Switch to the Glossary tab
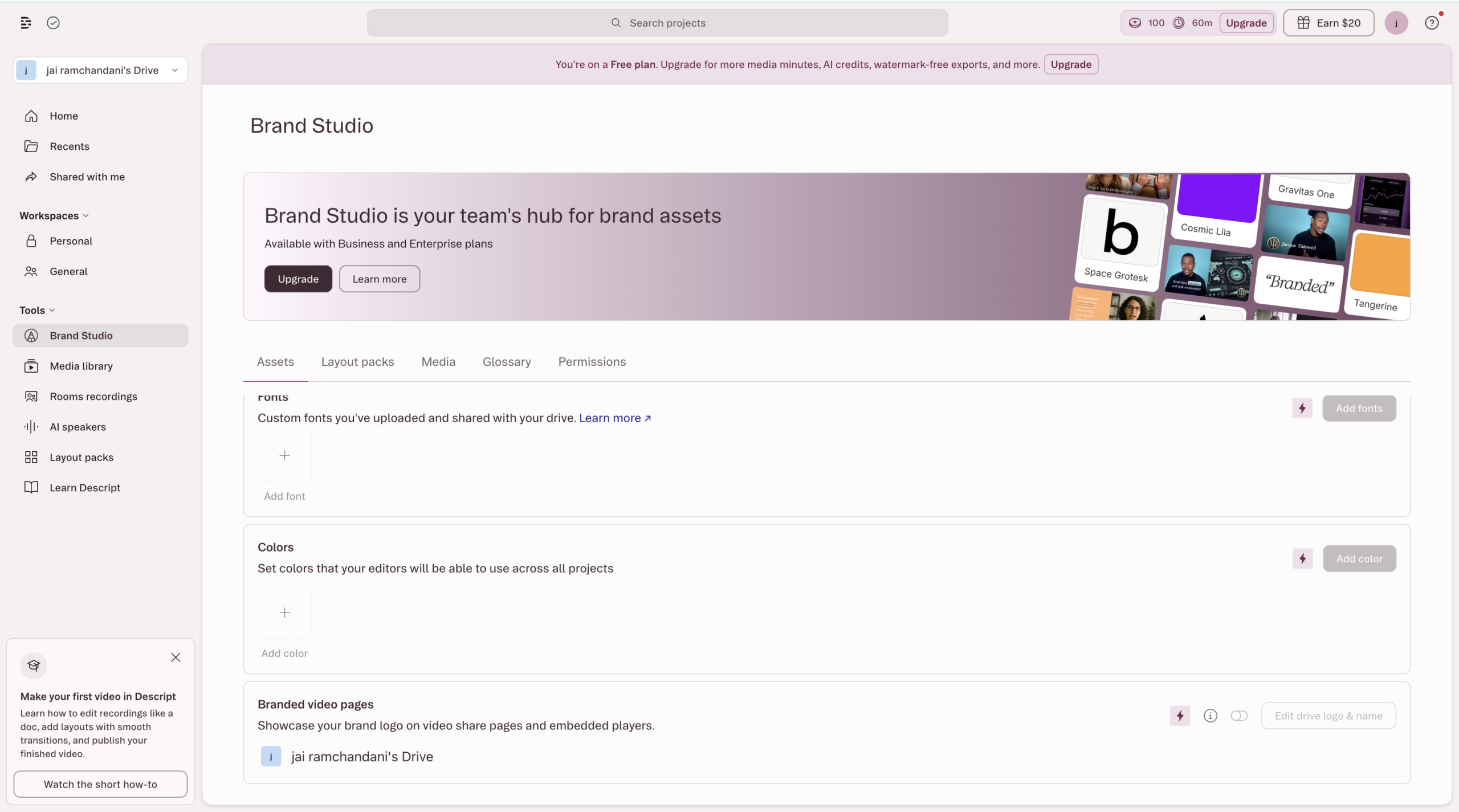1459x812 pixels. [507, 362]
